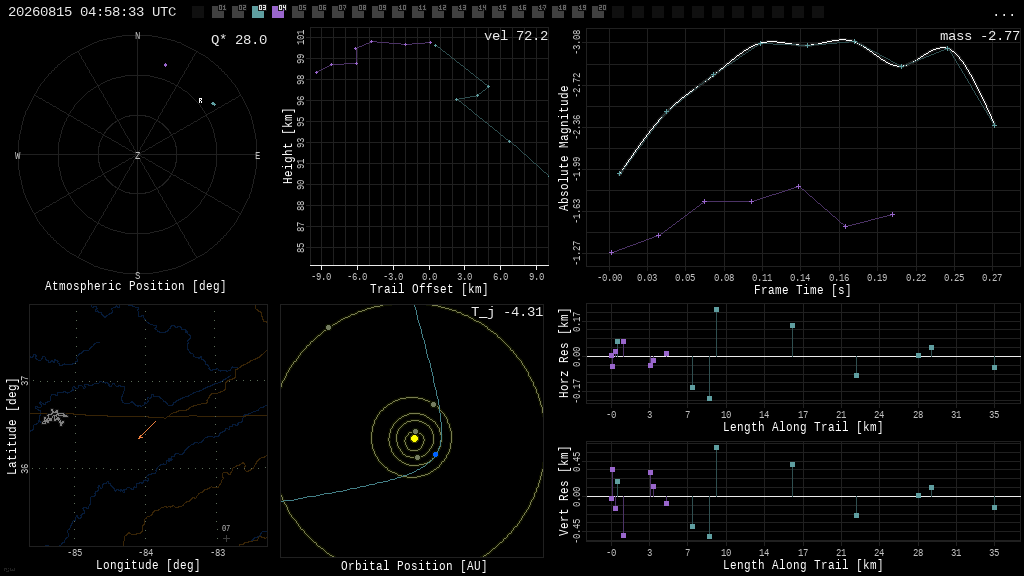1024x576 pixels.
Task: Click the zenith Z label
Action: pos(137,155)
